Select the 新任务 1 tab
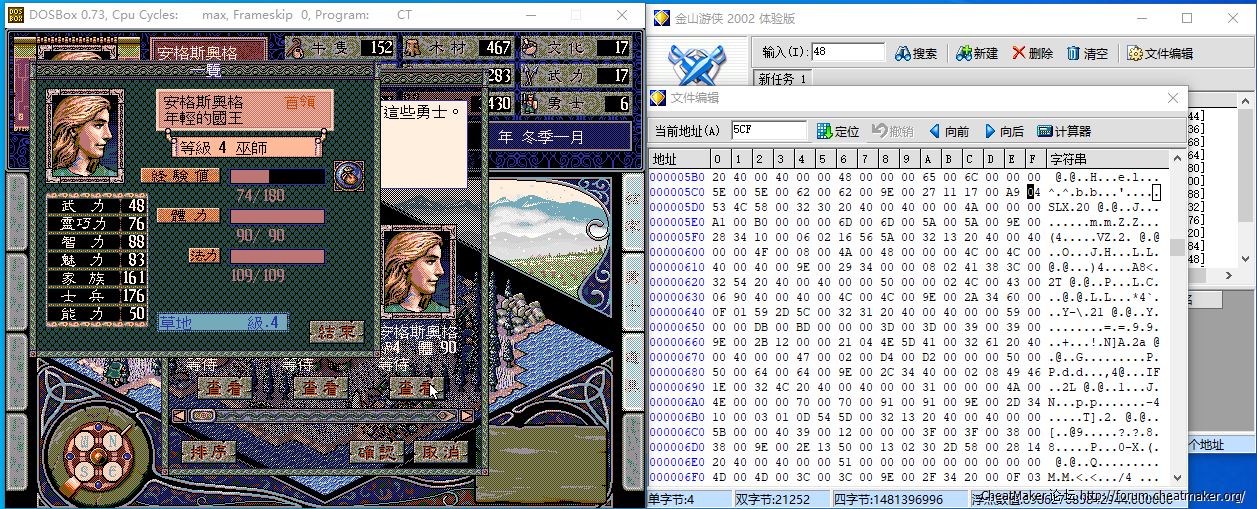This screenshot has height=509, width=1257. tap(782, 79)
